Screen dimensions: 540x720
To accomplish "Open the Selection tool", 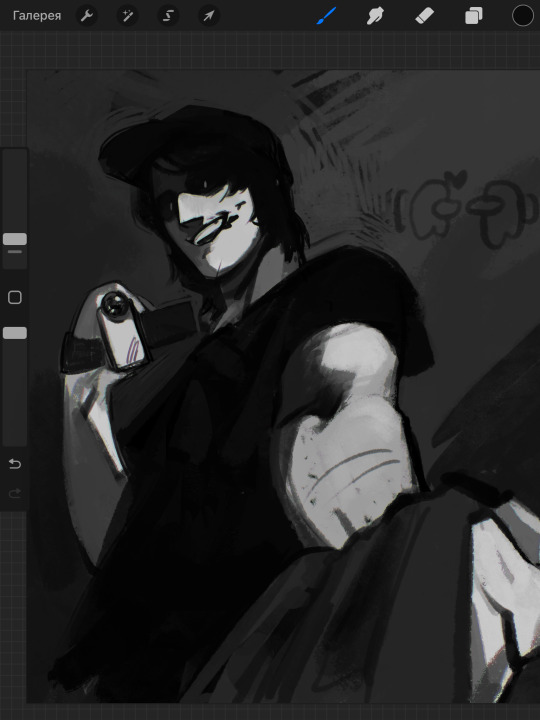I will point(168,16).
